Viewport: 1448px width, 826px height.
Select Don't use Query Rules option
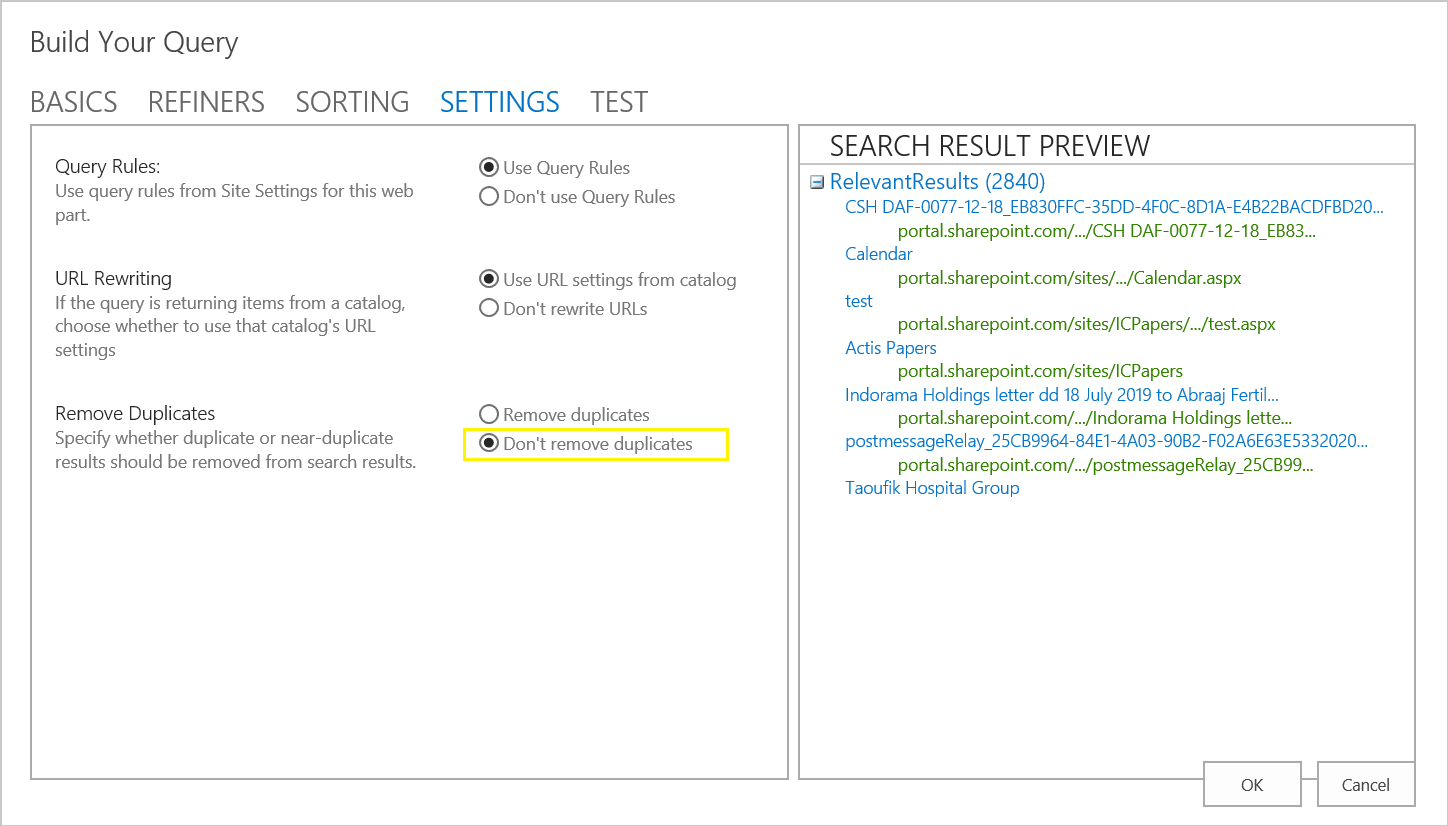click(x=489, y=197)
